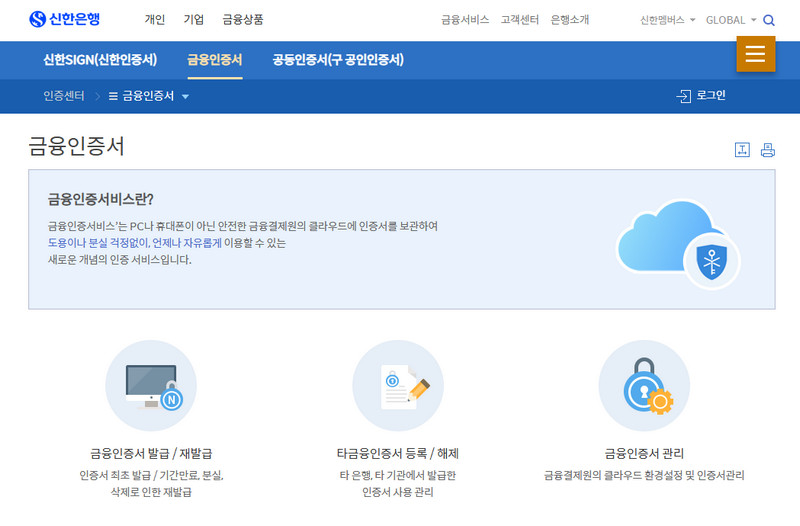800x526 pixels.
Task: Click description 인증서 최초 발급 / 기간만료, 분실,
Action: (151, 475)
